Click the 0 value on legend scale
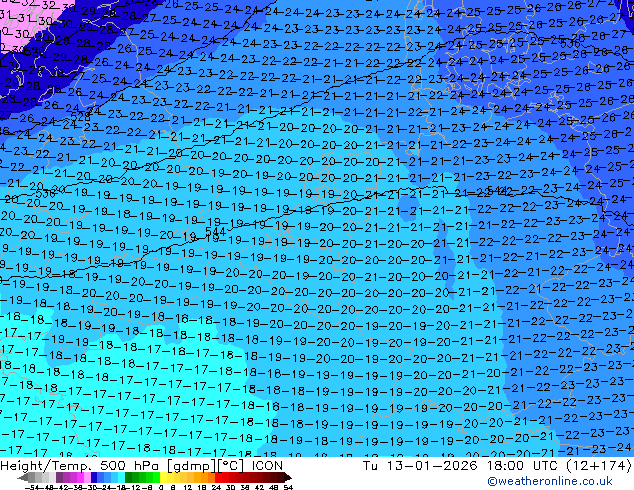The height and width of the screenshot is (490, 634). pyautogui.click(x=161, y=486)
